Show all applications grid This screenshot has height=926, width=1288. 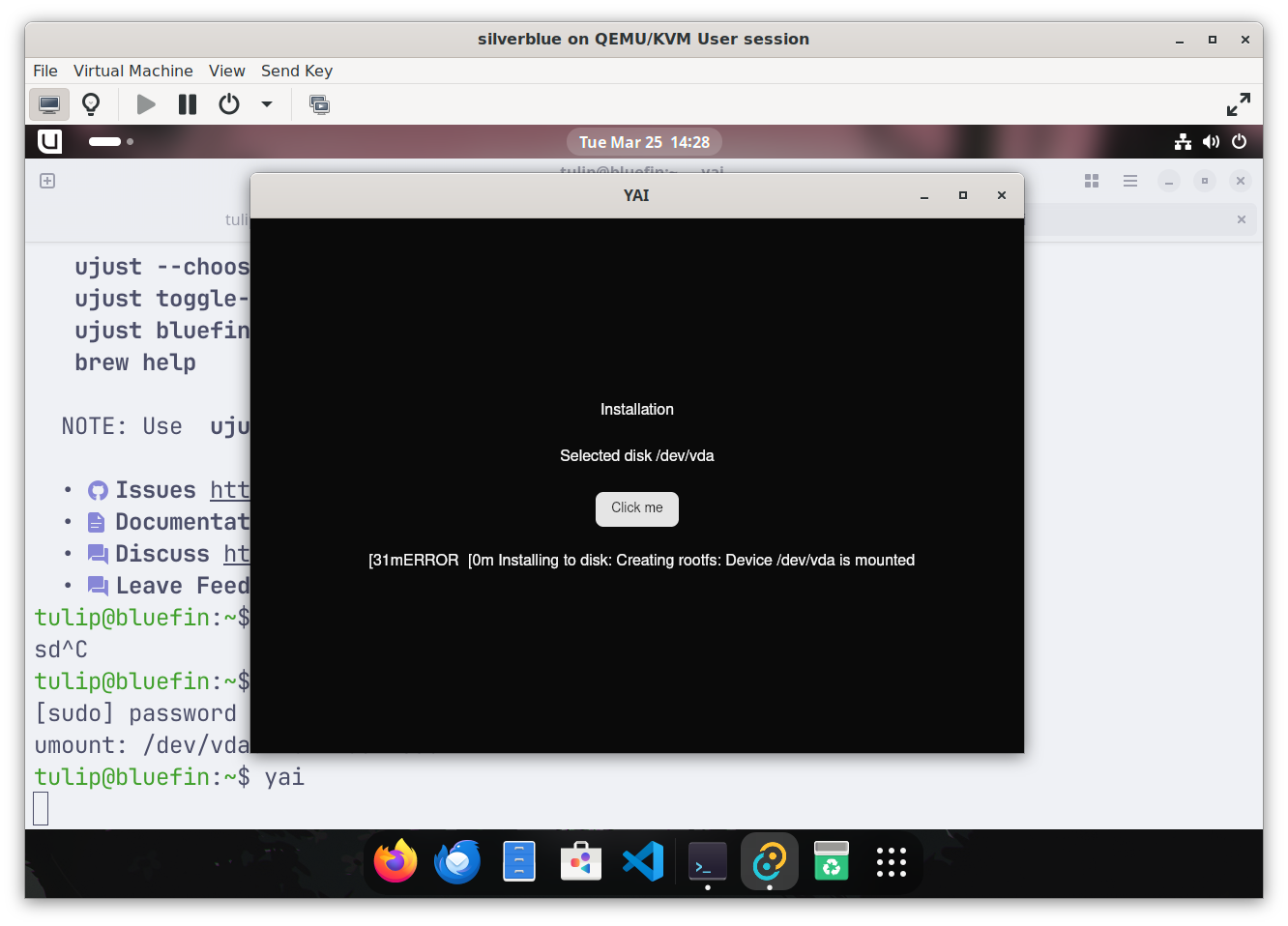tap(892, 861)
